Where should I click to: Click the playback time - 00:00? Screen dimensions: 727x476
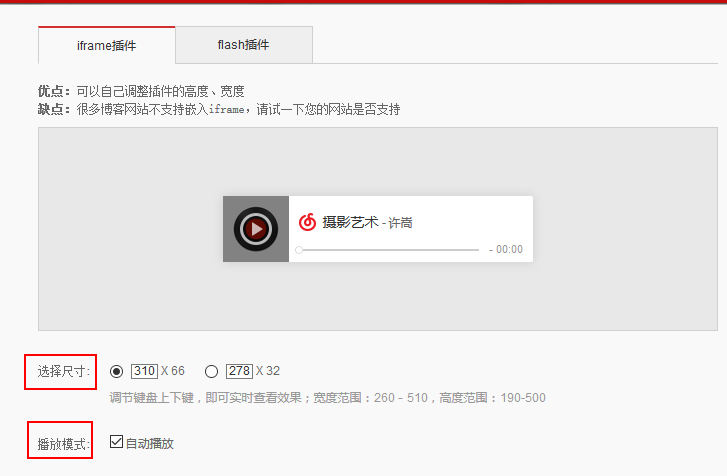(506, 249)
